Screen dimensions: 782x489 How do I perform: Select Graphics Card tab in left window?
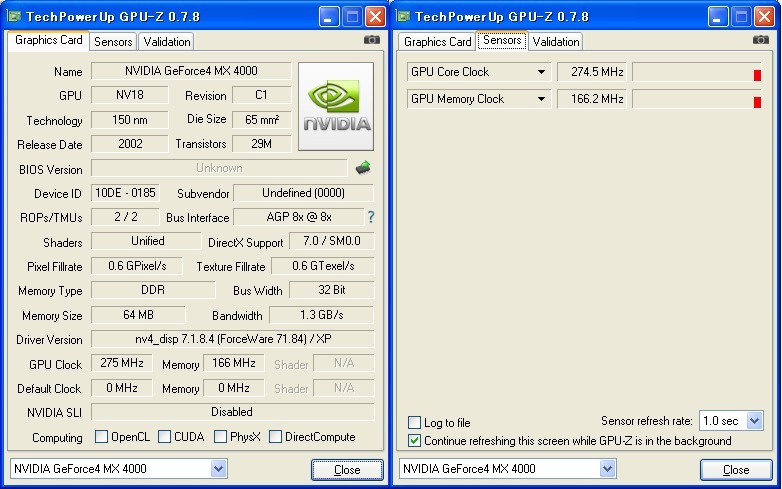(48, 40)
